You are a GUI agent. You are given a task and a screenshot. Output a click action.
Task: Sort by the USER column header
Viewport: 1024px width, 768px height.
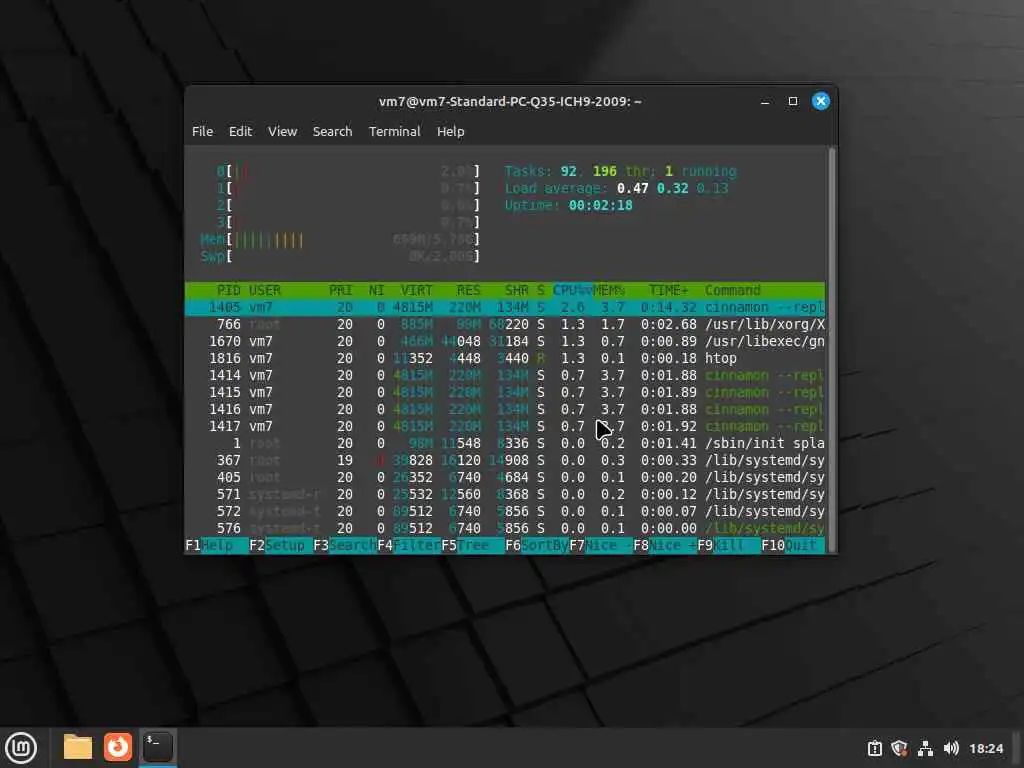[x=264, y=291]
